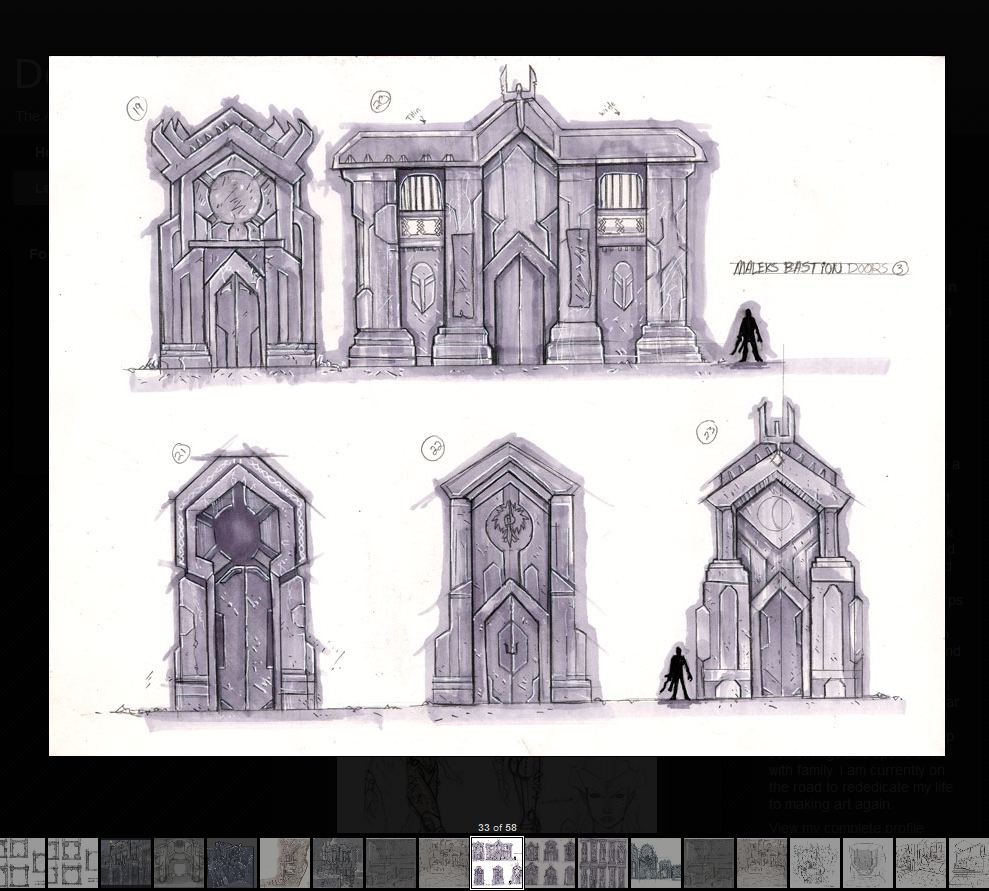Open fifth thumbnail right of highlighted one
This screenshot has height=891, width=989.
click(762, 863)
